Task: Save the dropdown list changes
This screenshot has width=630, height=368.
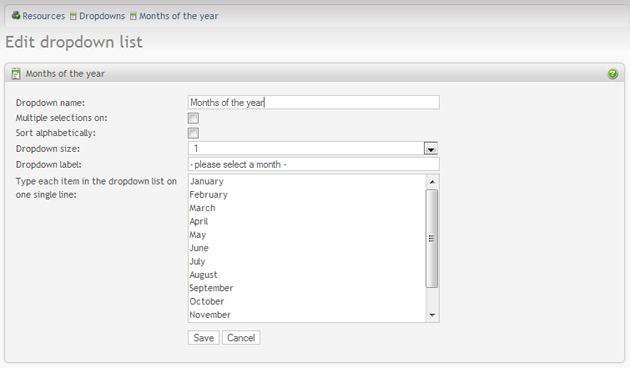Action: [204, 337]
